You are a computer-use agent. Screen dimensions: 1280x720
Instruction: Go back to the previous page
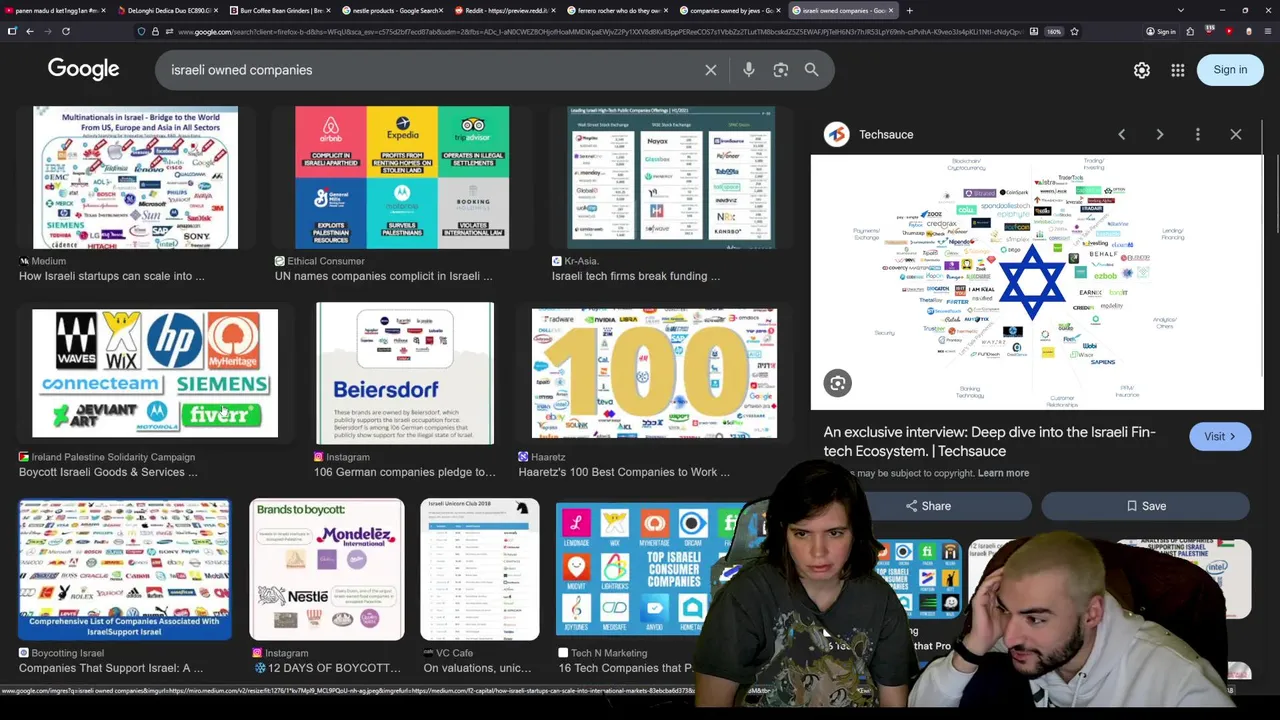30,31
